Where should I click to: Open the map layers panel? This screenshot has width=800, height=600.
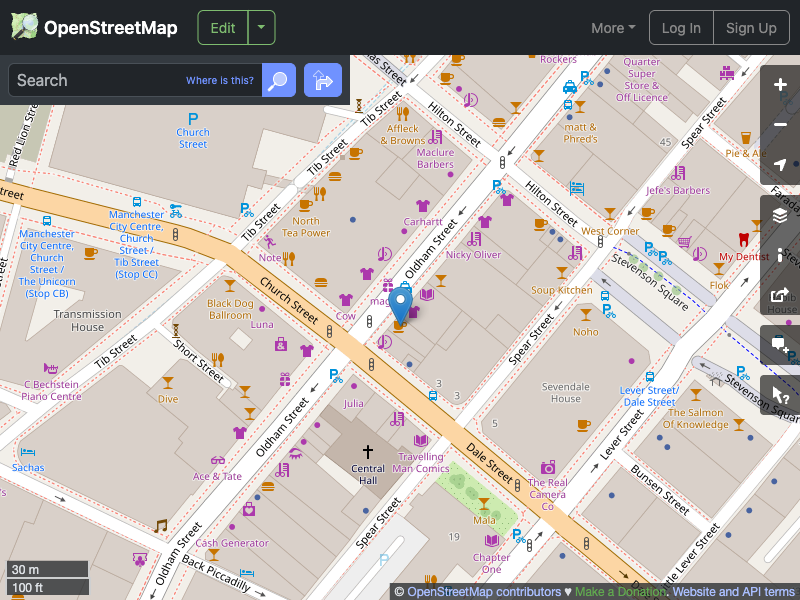780,215
